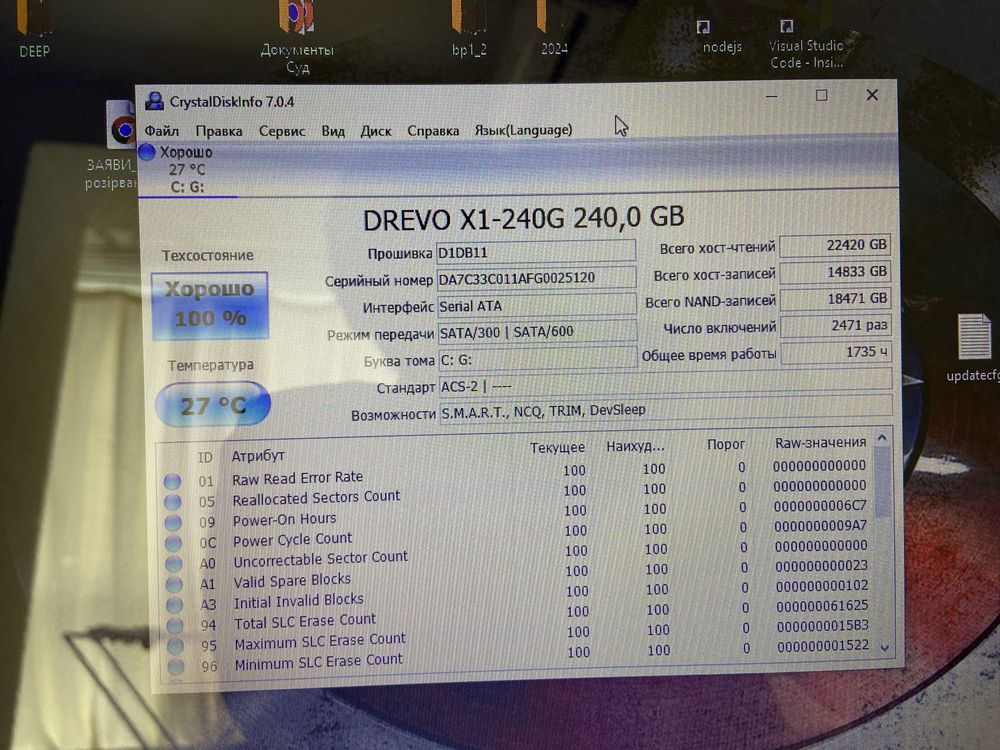
Task: Click the host writes value 14833 GB
Action: 835,272
